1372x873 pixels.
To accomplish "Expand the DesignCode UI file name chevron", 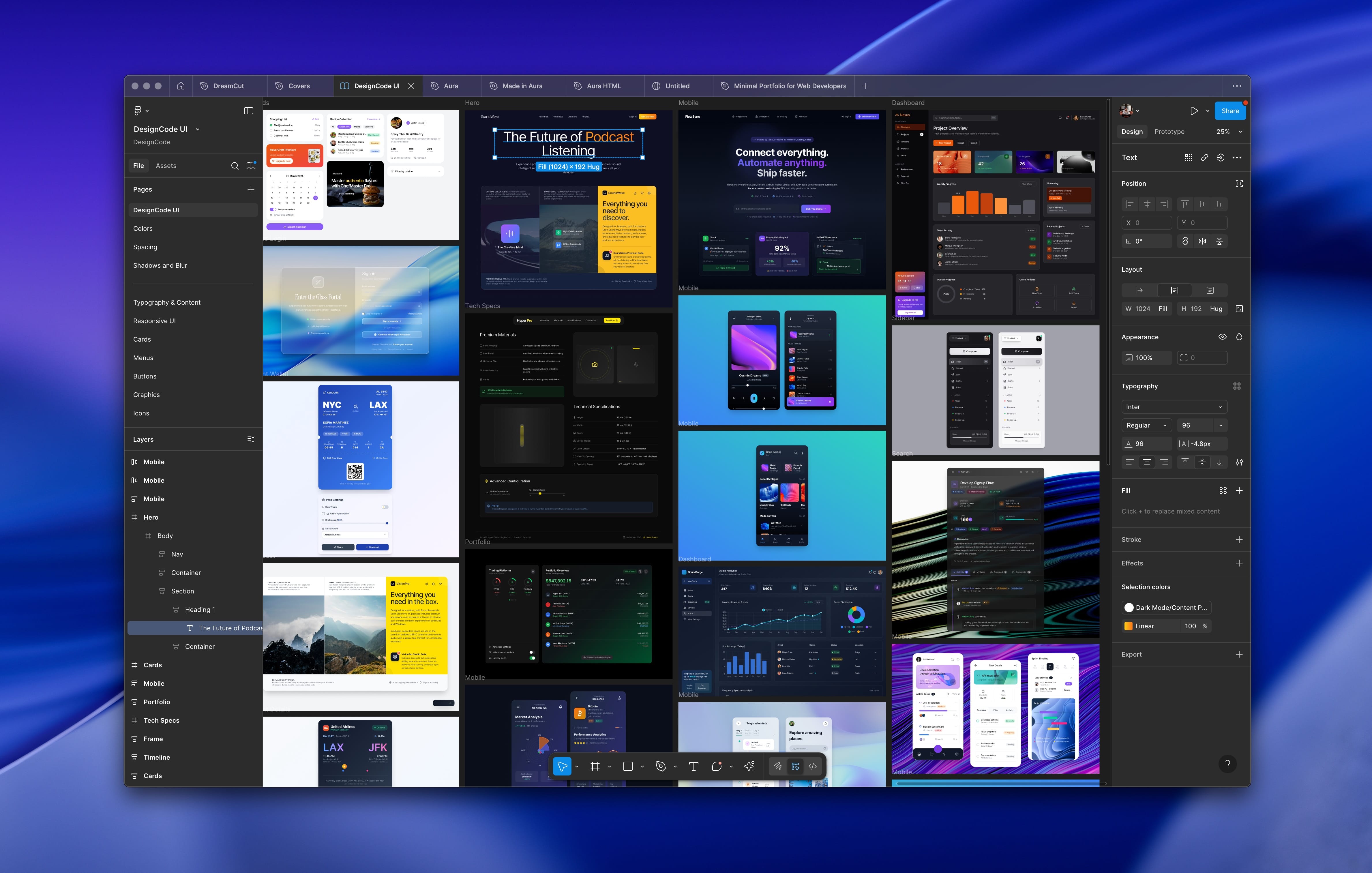I will pos(198,129).
